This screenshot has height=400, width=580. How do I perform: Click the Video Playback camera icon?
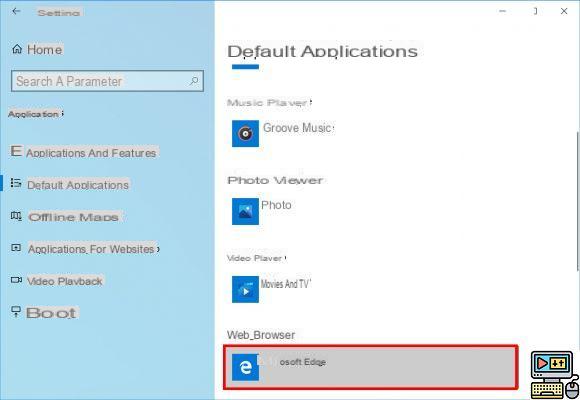coord(16,280)
